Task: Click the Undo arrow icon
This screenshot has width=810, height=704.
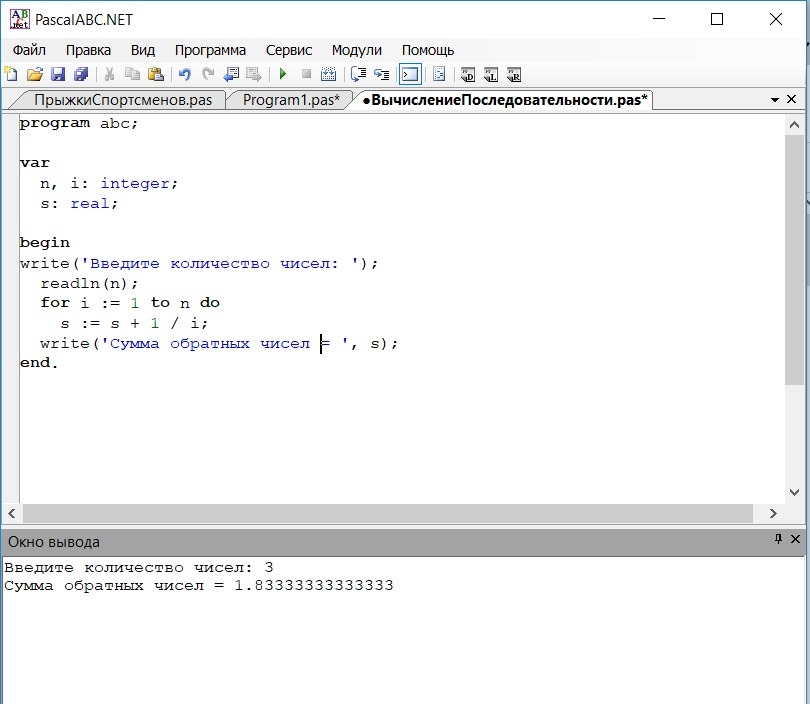Action: point(184,74)
